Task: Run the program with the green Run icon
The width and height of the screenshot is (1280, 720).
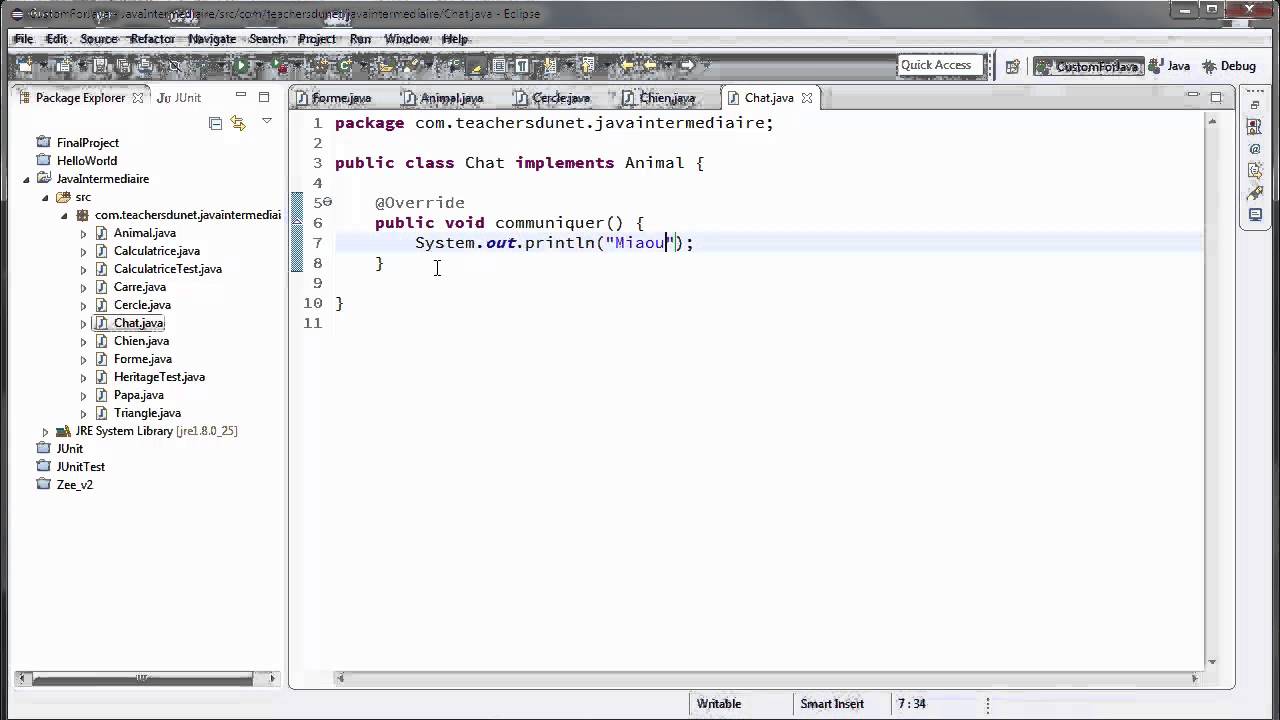Action: click(x=241, y=66)
